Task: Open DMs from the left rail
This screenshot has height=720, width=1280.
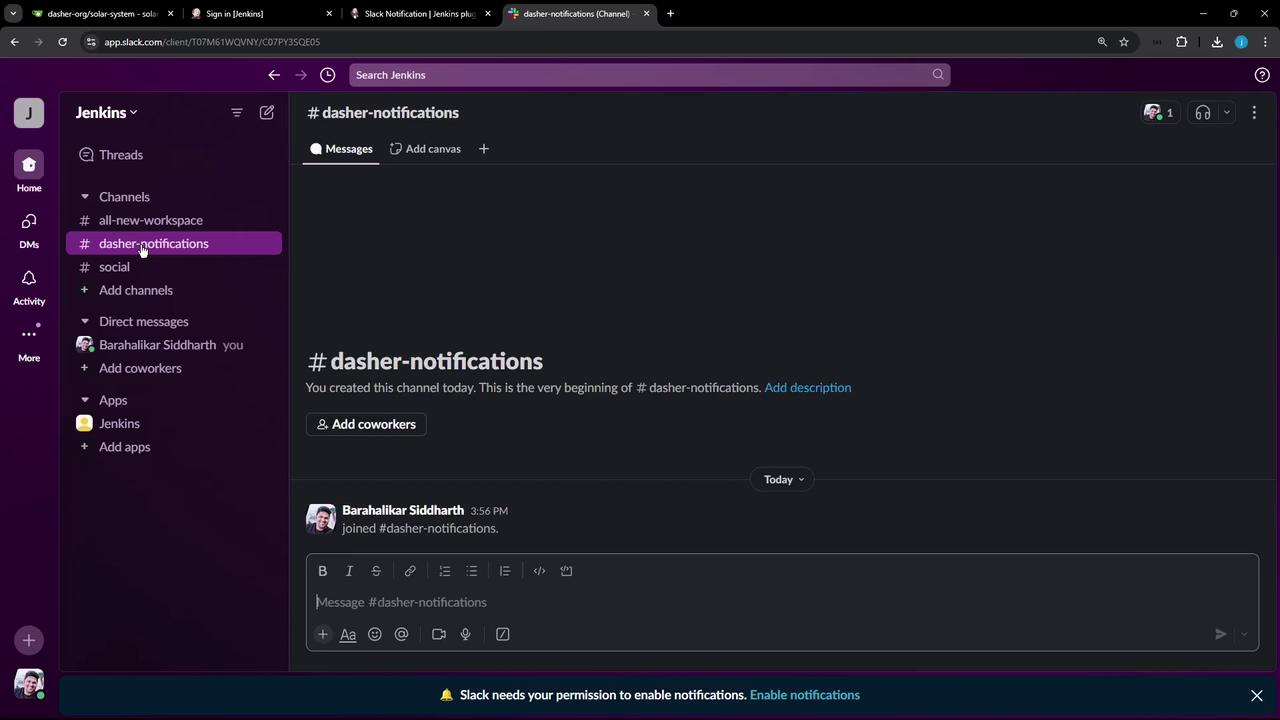Action: click(29, 229)
